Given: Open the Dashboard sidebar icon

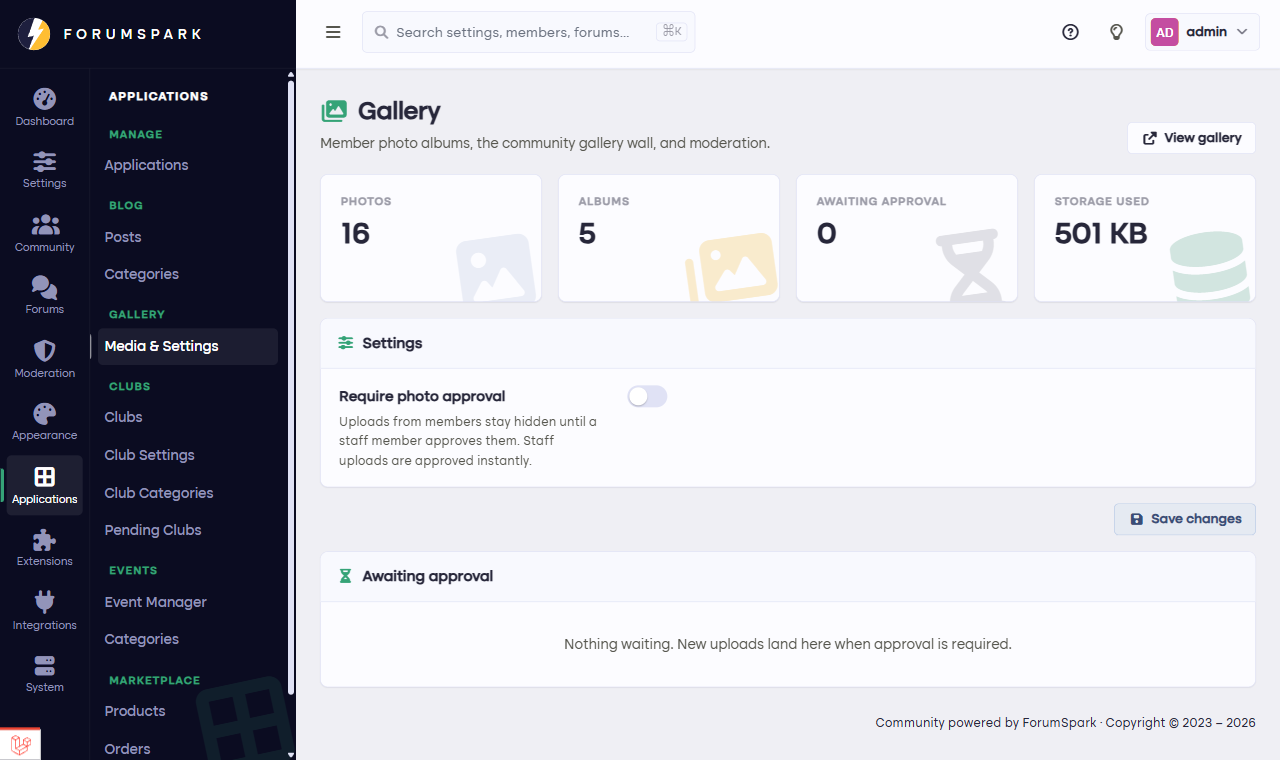Looking at the screenshot, I should tap(45, 99).
